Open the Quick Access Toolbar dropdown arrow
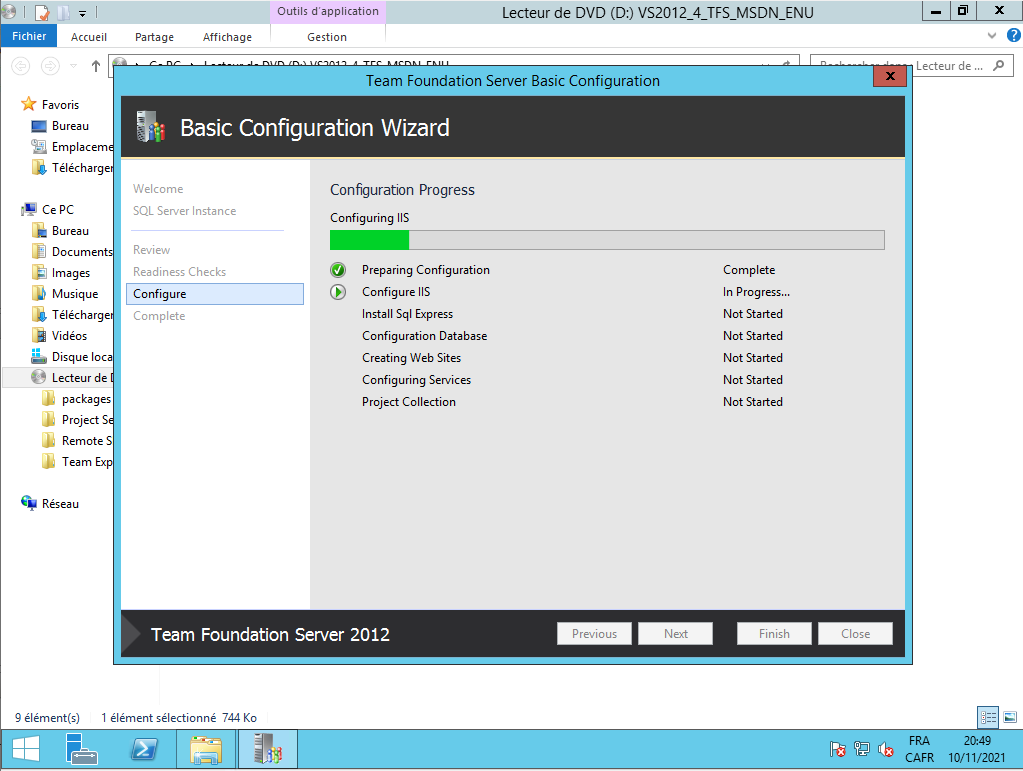The height and width of the screenshot is (771, 1023). pos(82,13)
